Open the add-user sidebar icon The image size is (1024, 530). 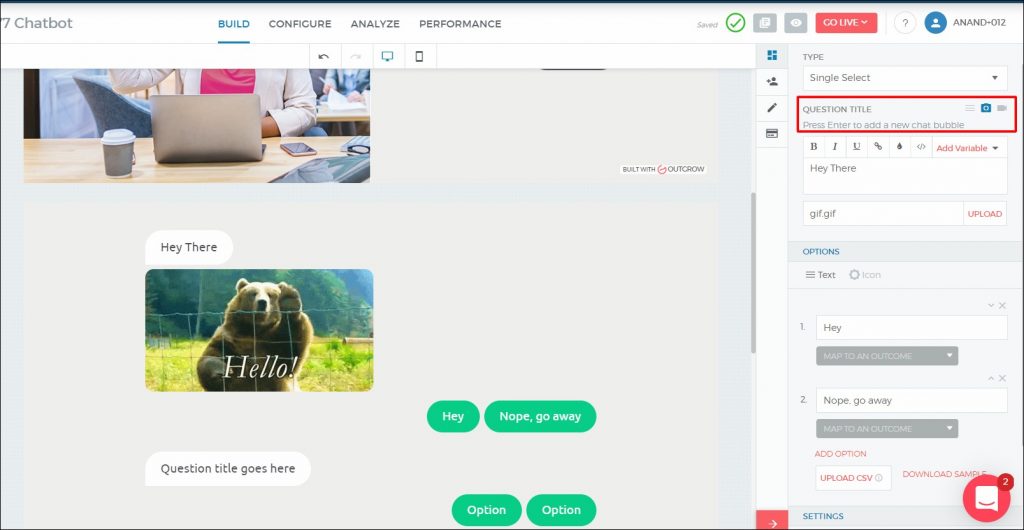pyautogui.click(x=771, y=82)
